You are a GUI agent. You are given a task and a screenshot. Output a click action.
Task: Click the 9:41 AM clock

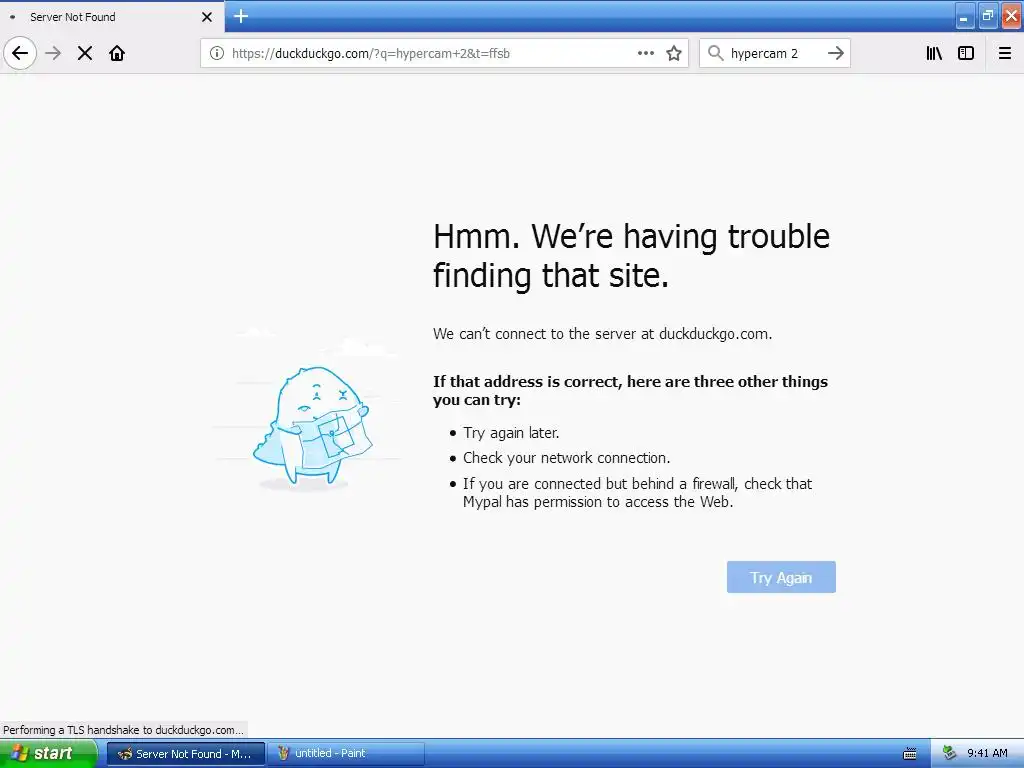[987, 754]
